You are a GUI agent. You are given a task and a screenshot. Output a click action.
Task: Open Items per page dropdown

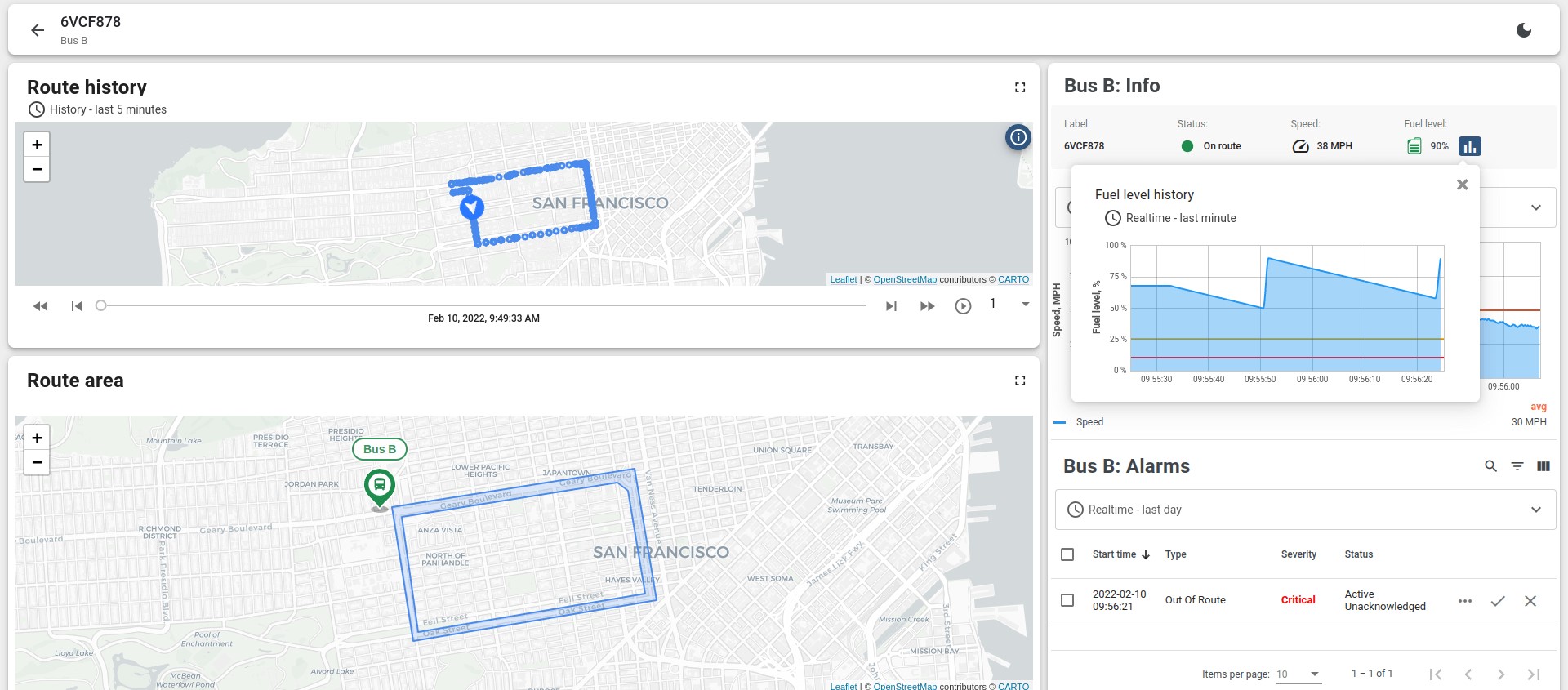tap(1298, 674)
